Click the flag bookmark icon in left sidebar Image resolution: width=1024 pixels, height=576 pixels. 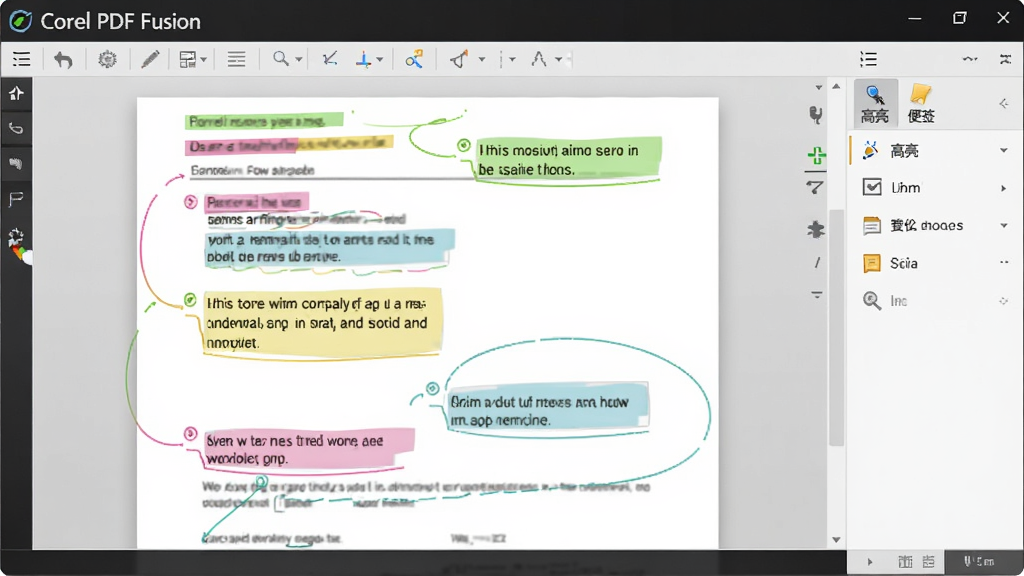16,199
